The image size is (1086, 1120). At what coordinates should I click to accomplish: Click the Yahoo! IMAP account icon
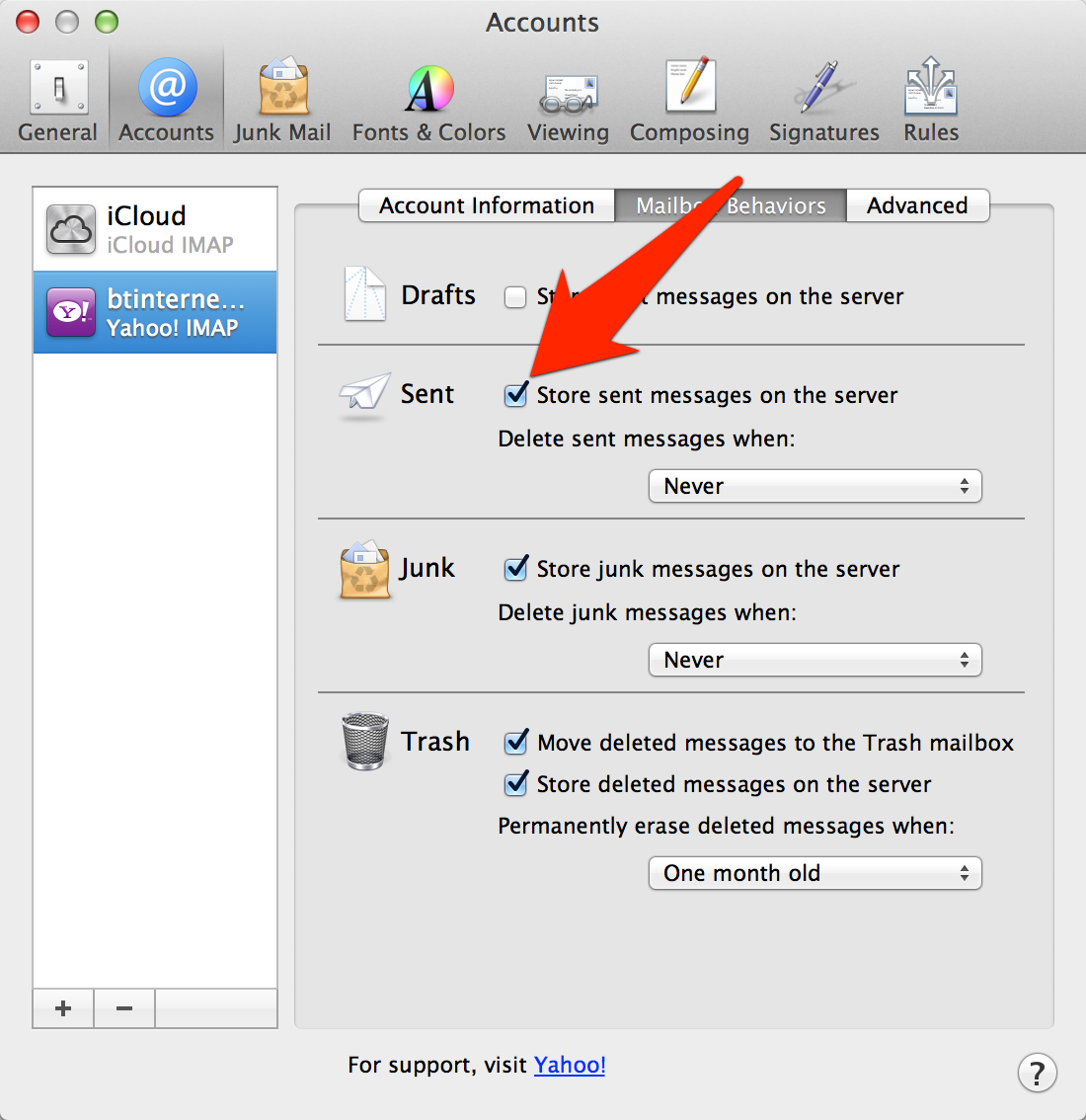click(x=71, y=312)
